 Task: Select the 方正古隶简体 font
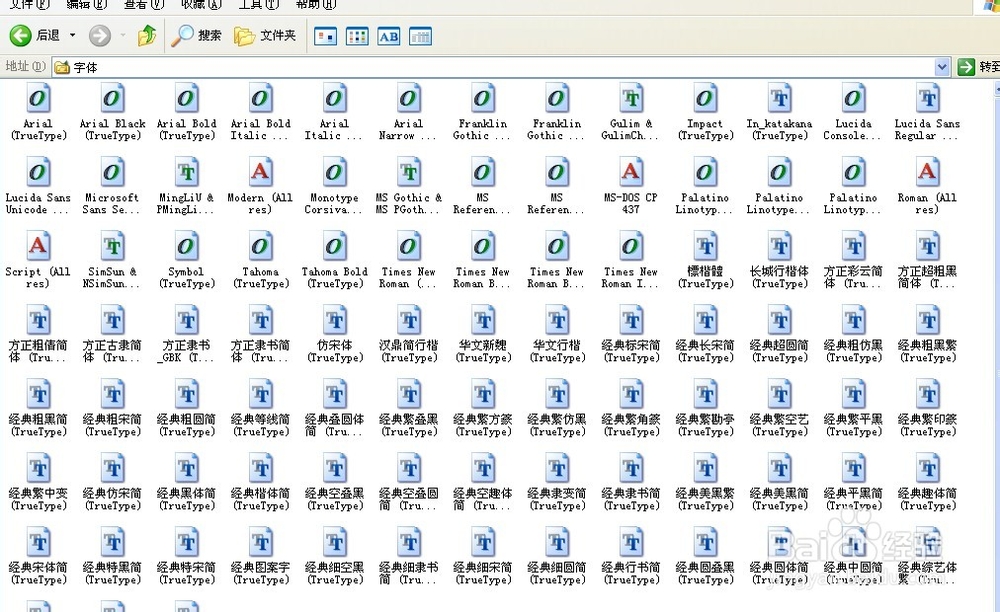pos(112,334)
